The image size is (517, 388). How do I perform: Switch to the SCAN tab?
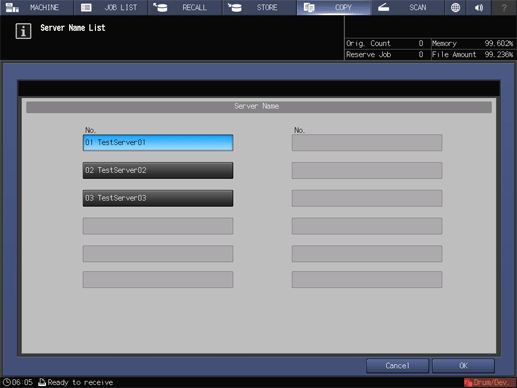(408, 7)
